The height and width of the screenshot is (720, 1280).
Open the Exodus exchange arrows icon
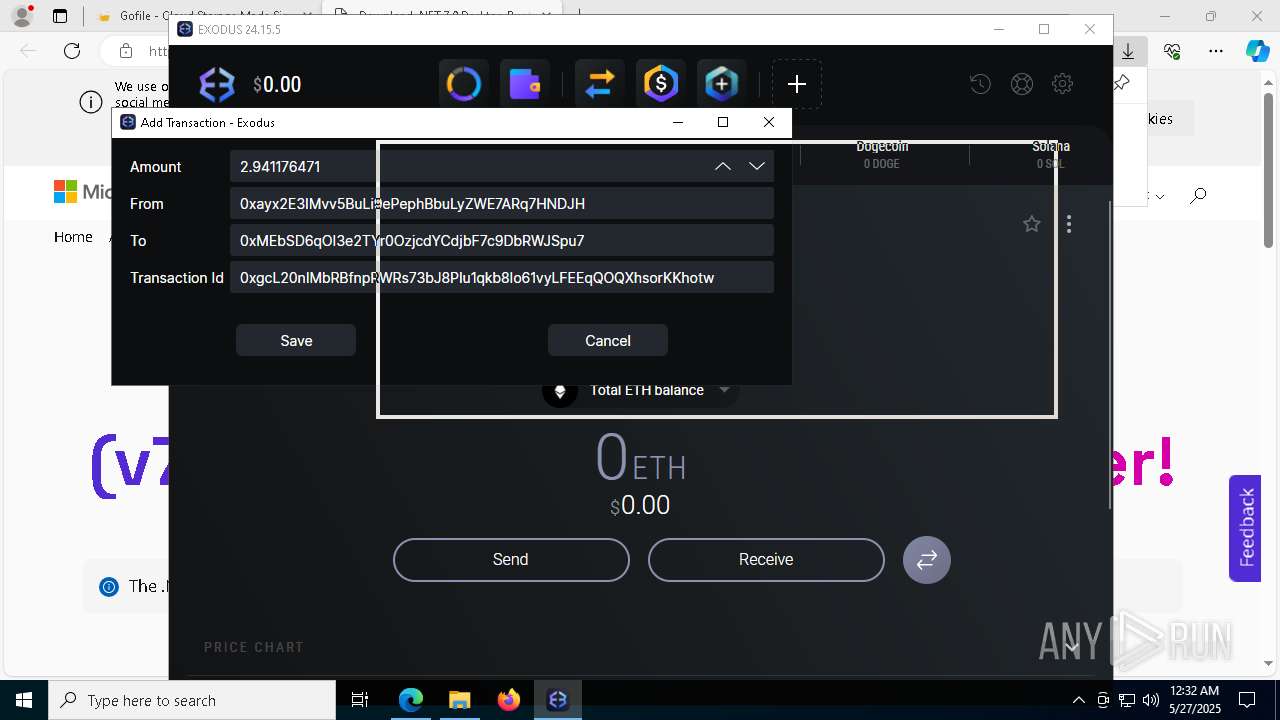599,84
